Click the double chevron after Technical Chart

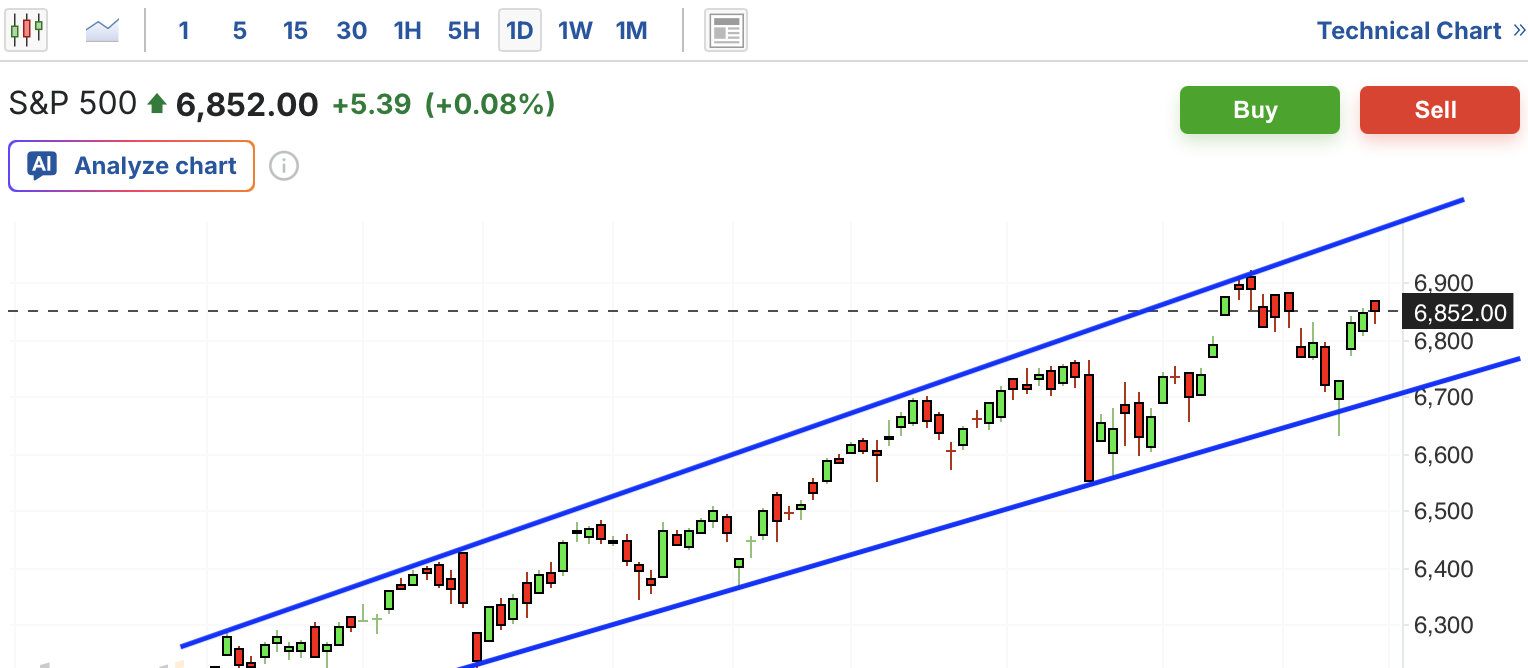tap(1519, 31)
